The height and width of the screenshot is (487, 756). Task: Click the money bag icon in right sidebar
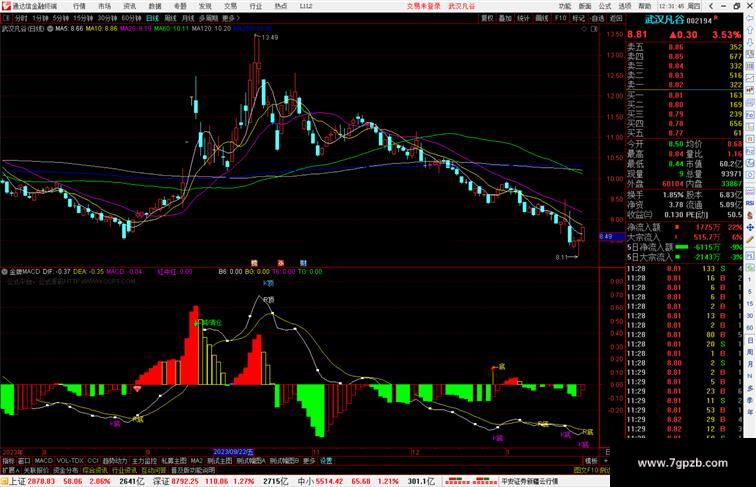pyautogui.click(x=750, y=215)
